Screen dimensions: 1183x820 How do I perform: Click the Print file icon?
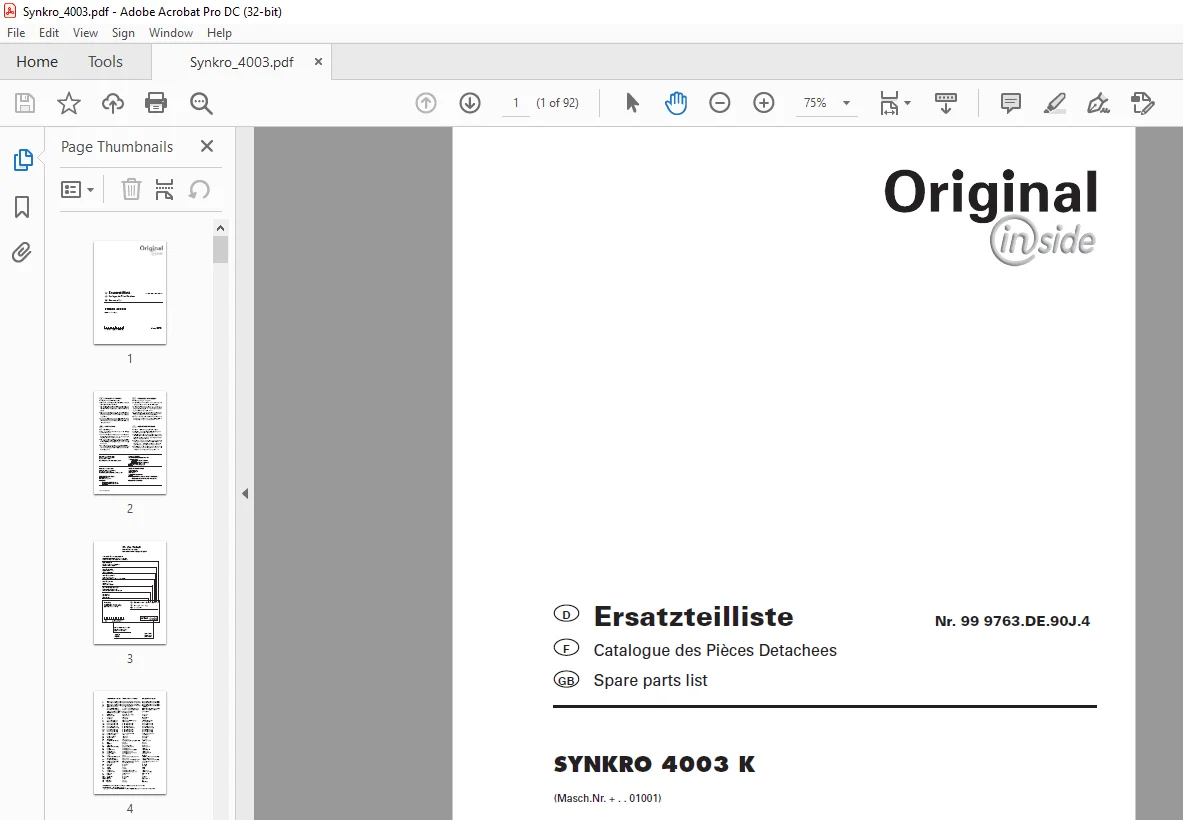pos(155,103)
